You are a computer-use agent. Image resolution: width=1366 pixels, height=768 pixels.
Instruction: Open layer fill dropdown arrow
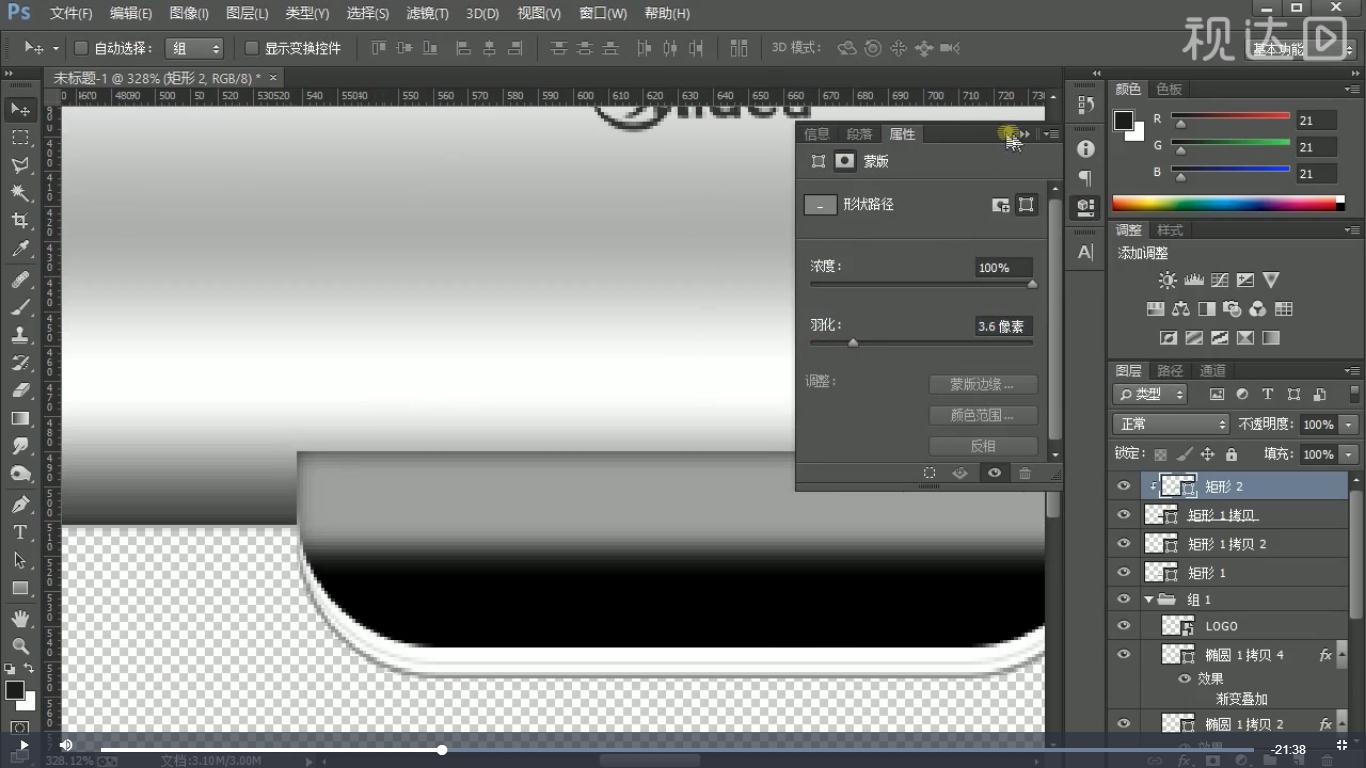coord(1349,454)
